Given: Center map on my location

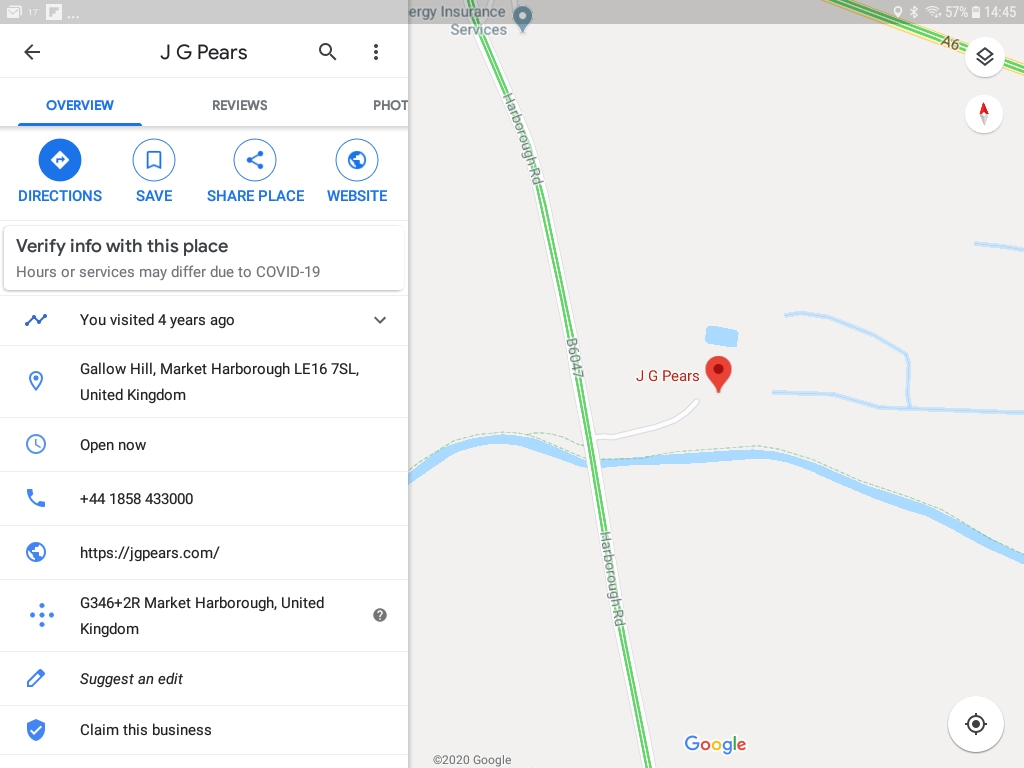Looking at the screenshot, I should pyautogui.click(x=976, y=724).
